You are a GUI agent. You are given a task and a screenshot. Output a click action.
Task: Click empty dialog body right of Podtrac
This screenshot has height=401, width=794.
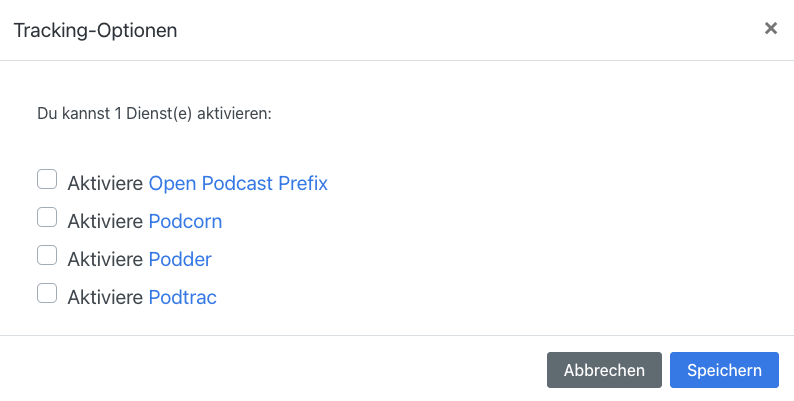click(500, 297)
